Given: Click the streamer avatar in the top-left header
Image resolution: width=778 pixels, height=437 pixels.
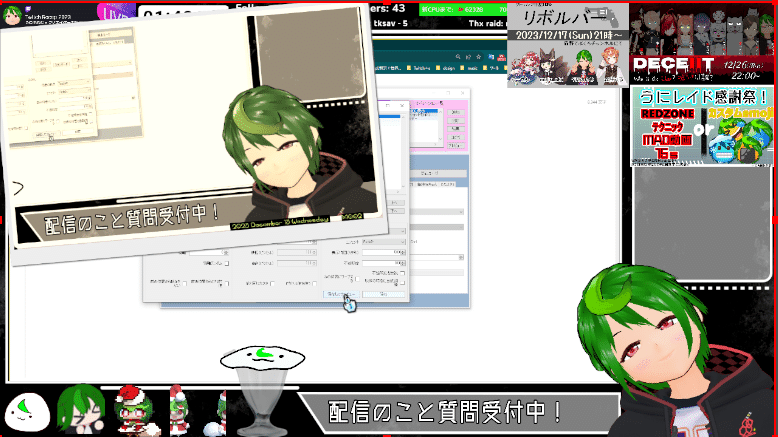Looking at the screenshot, I should 12,15.
